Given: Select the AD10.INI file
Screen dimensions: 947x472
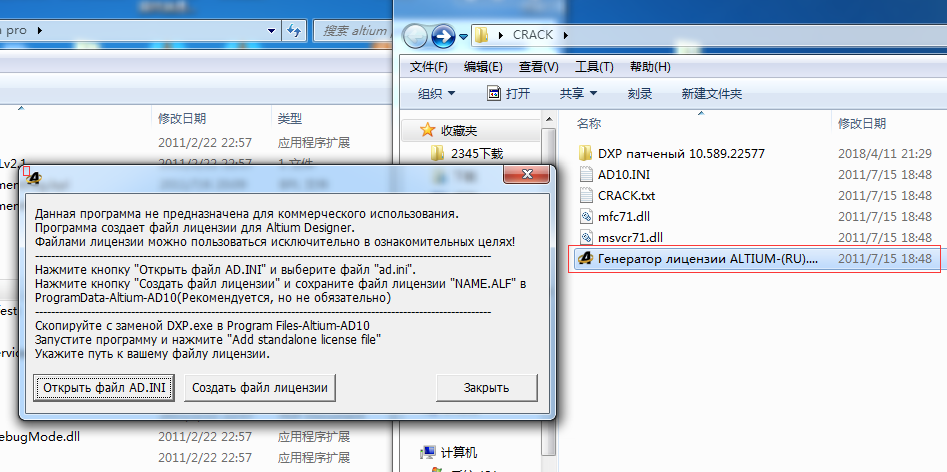Looking at the screenshot, I should coord(623,174).
